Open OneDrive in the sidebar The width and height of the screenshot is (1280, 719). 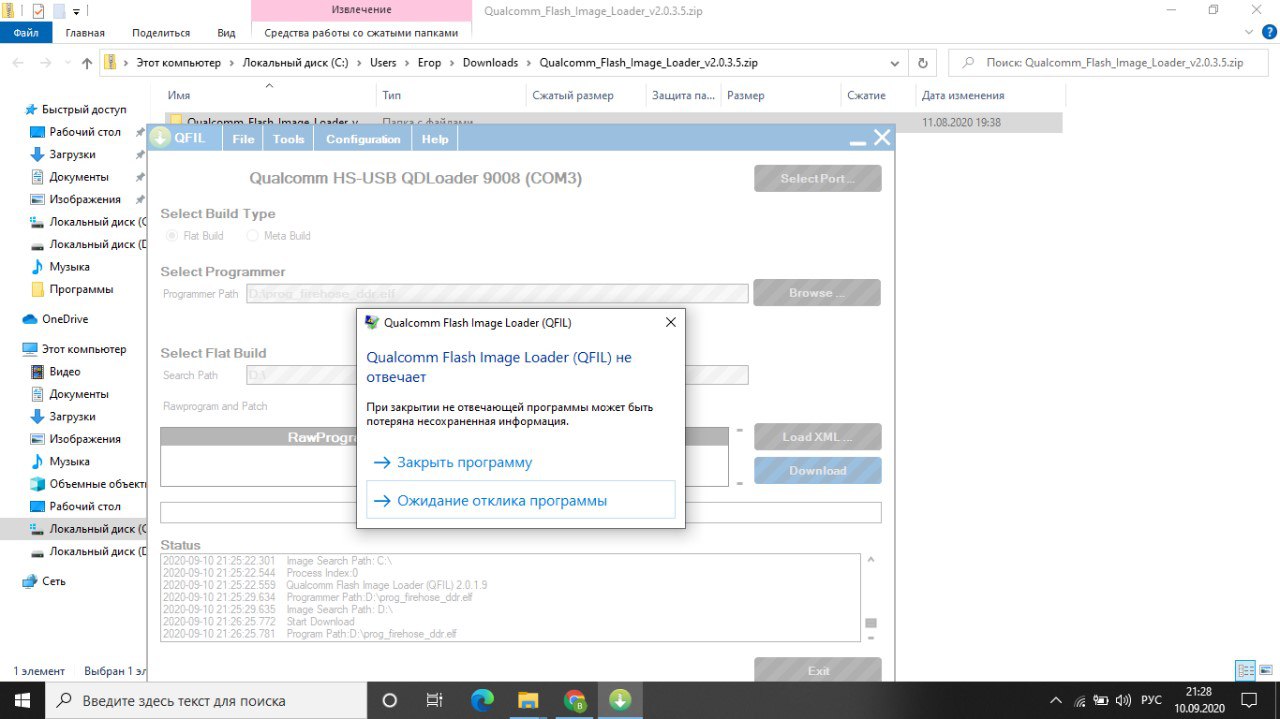[x=65, y=319]
